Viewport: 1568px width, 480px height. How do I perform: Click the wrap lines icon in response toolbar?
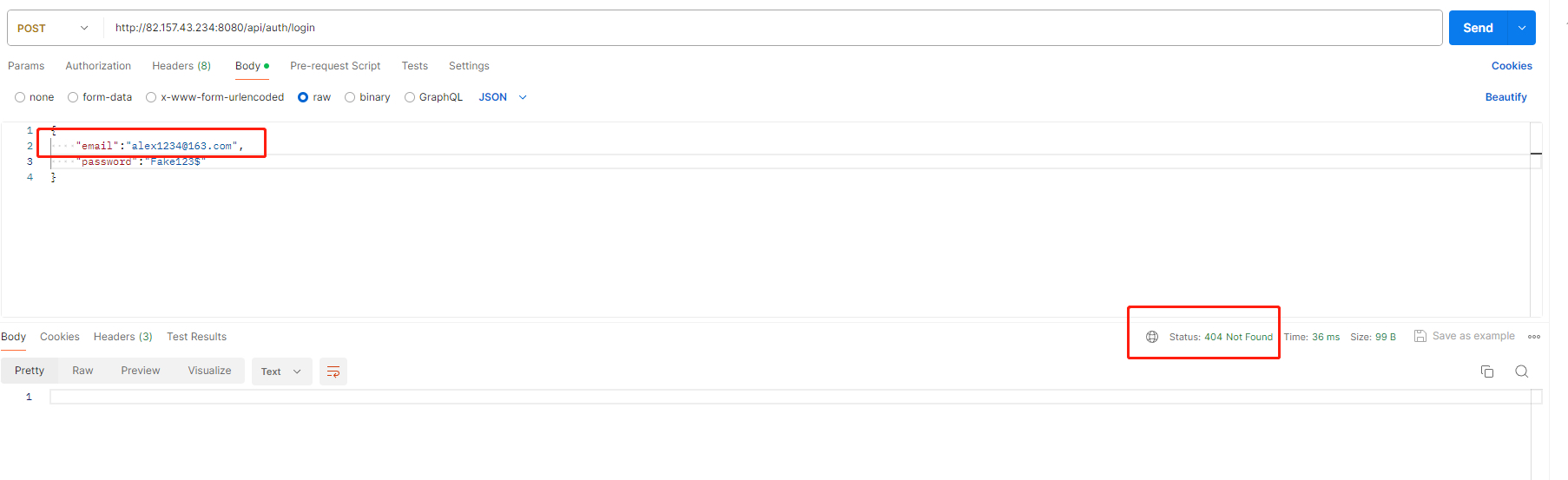point(333,372)
